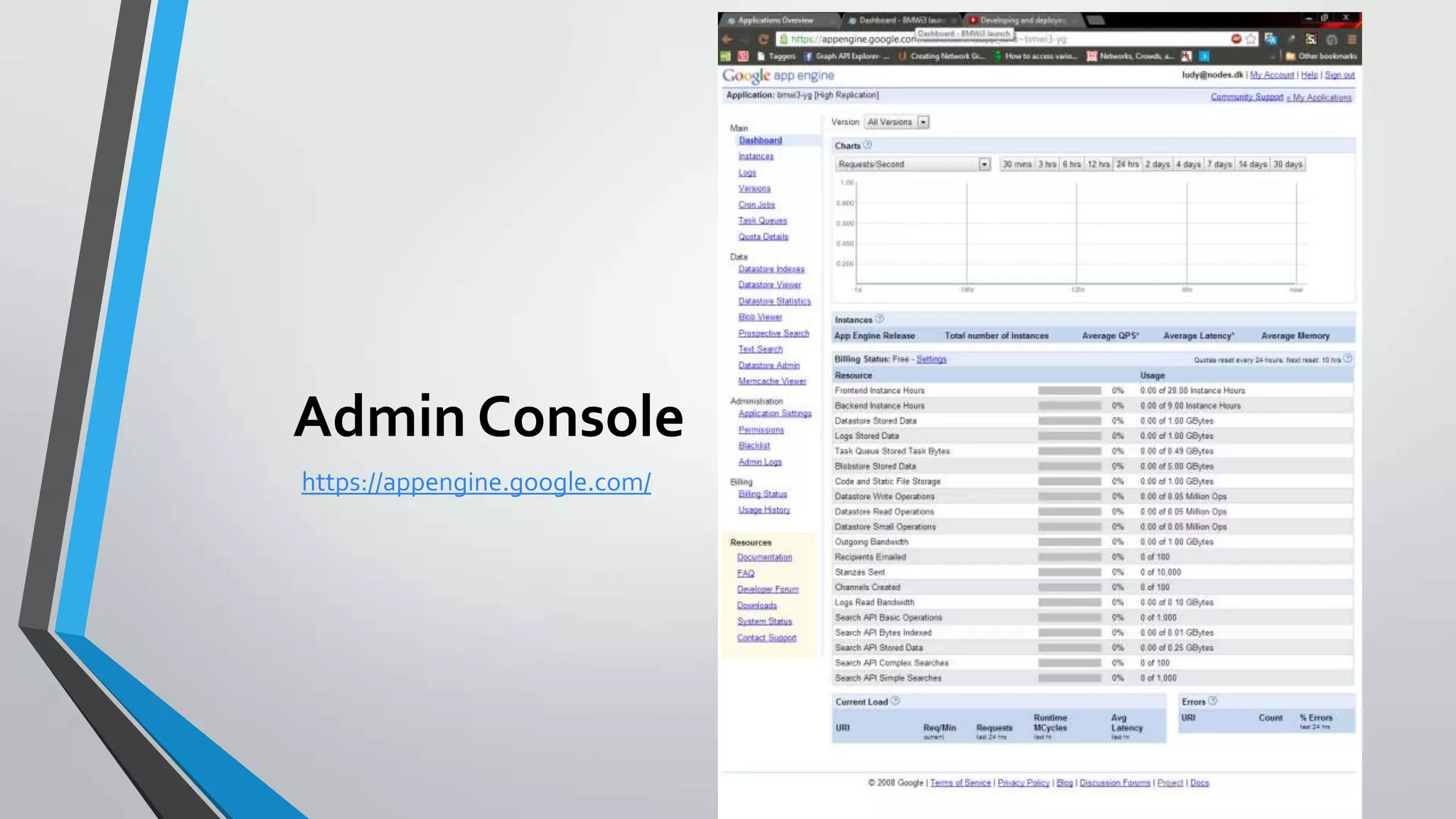Select the 6 hrs chart range
1456x819 pixels.
coord(1072,164)
